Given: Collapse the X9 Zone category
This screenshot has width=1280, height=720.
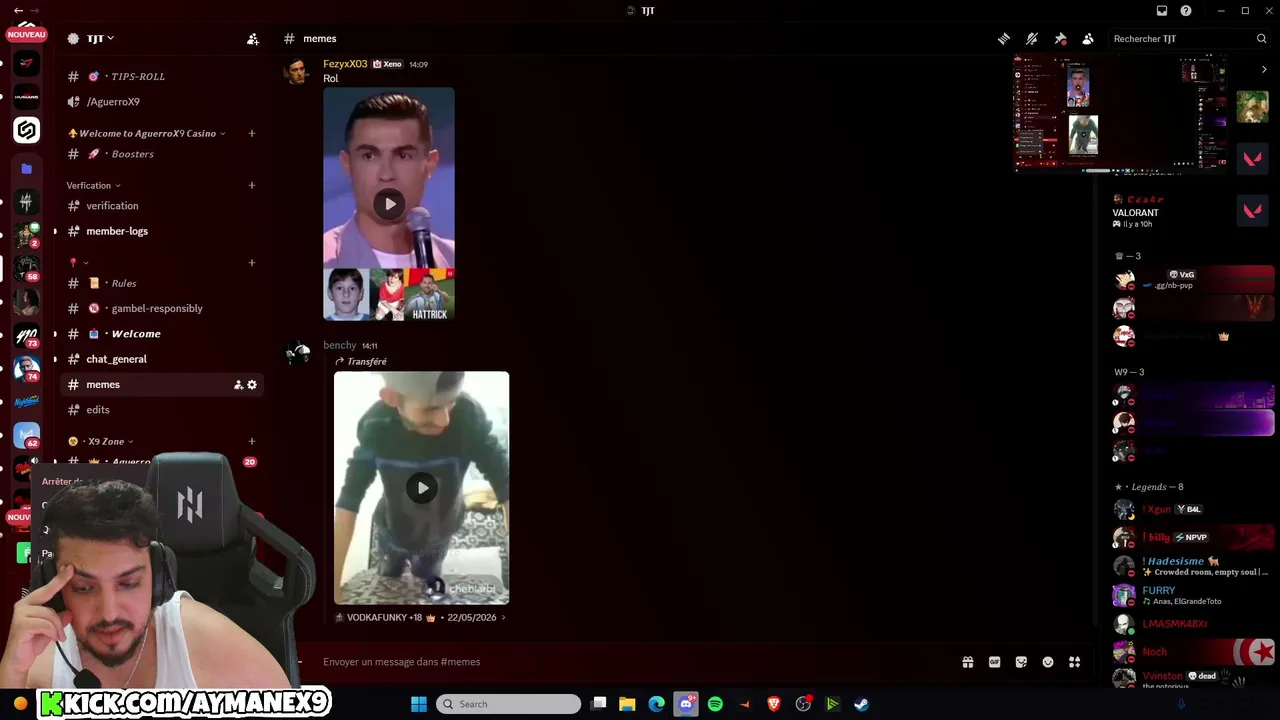Looking at the screenshot, I should pos(100,441).
